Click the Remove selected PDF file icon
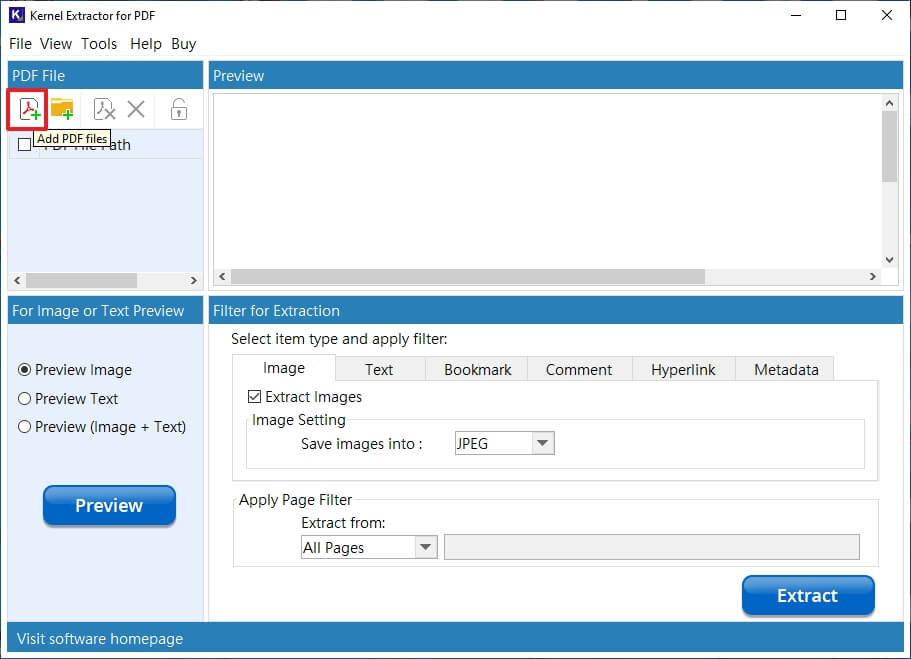This screenshot has height=659, width=911. tap(105, 109)
